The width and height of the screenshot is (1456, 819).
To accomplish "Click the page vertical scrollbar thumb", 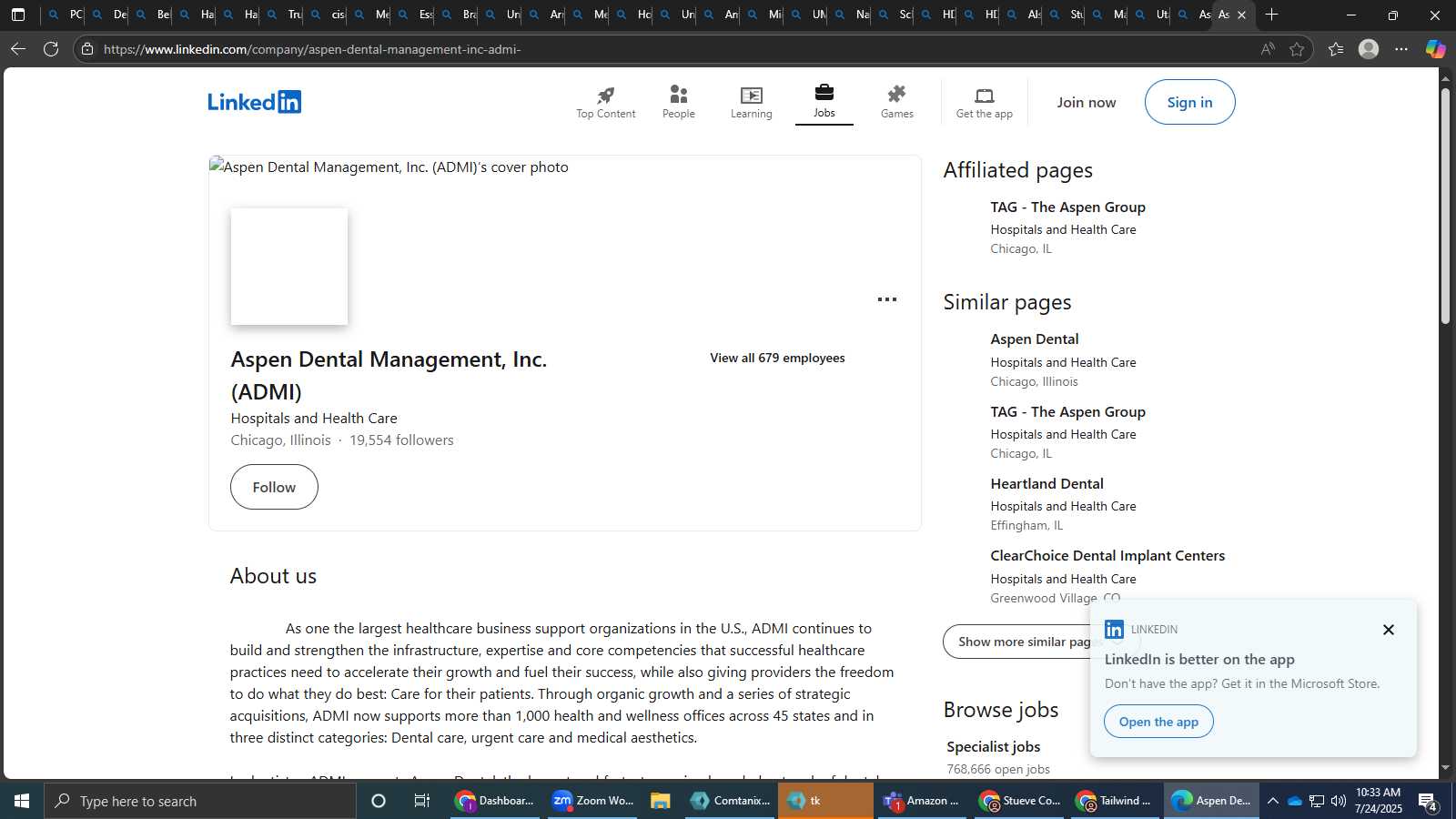I will click(1445, 206).
